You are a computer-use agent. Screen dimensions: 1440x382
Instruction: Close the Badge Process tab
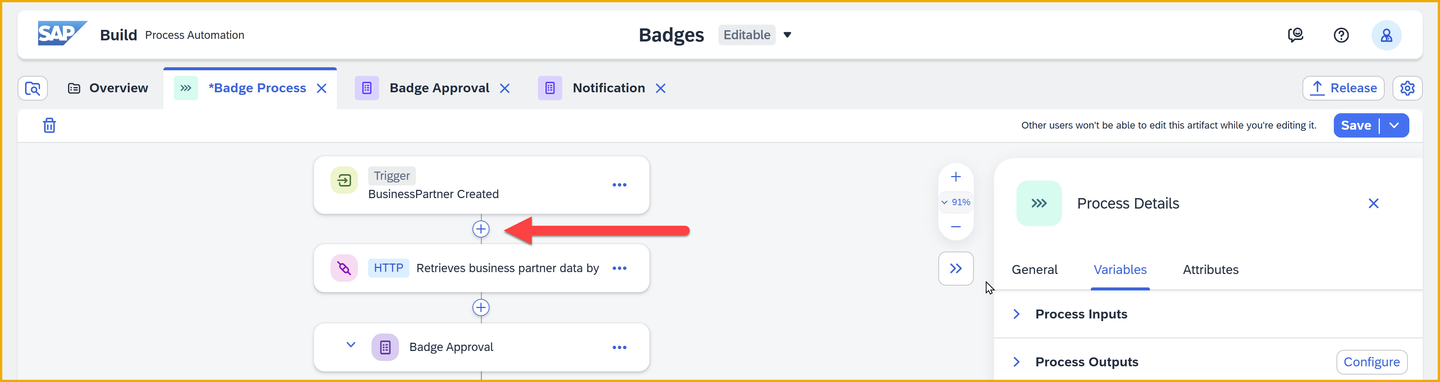[x=322, y=88]
